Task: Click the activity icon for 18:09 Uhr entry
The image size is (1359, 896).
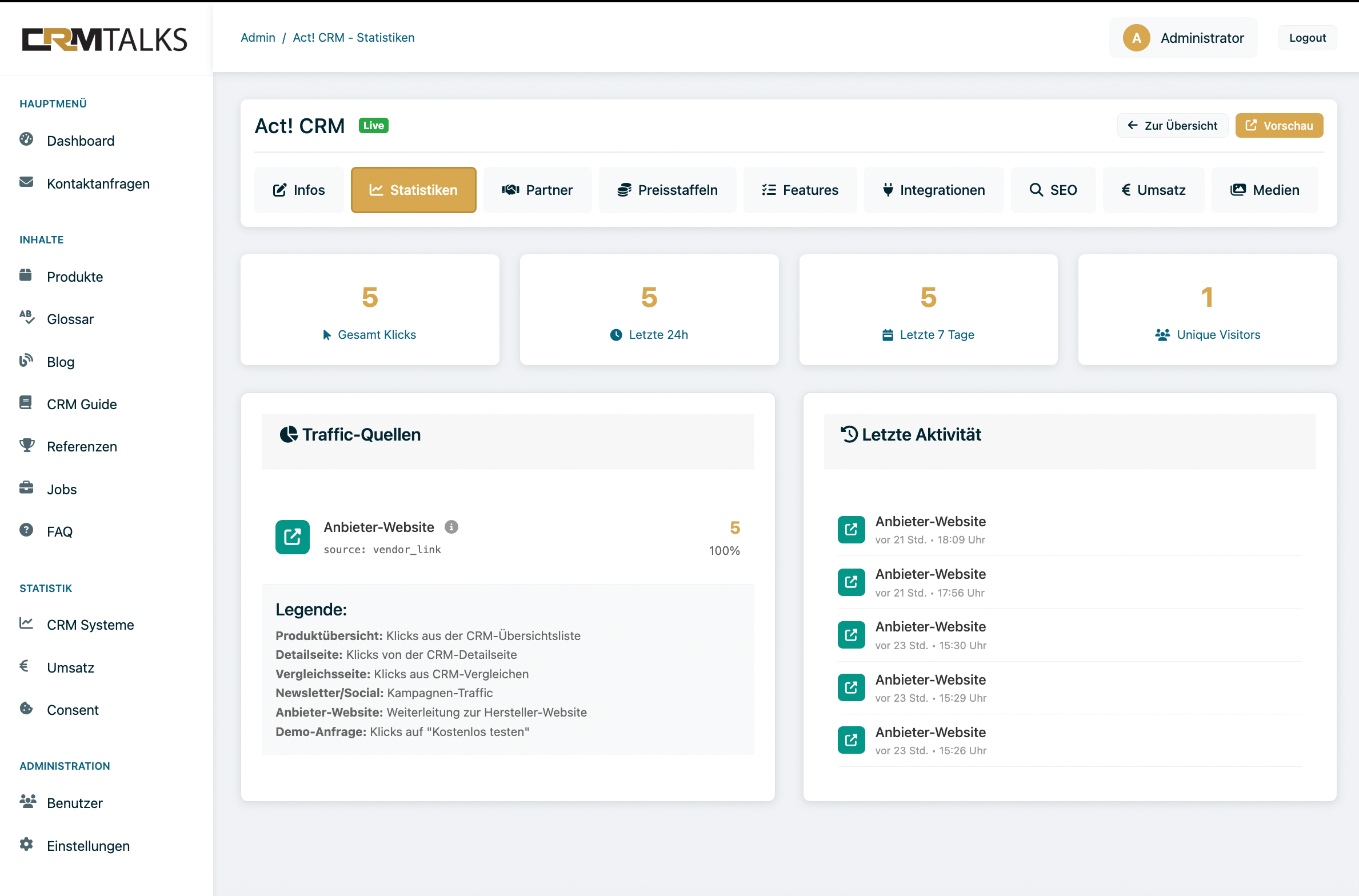Action: coord(852,530)
